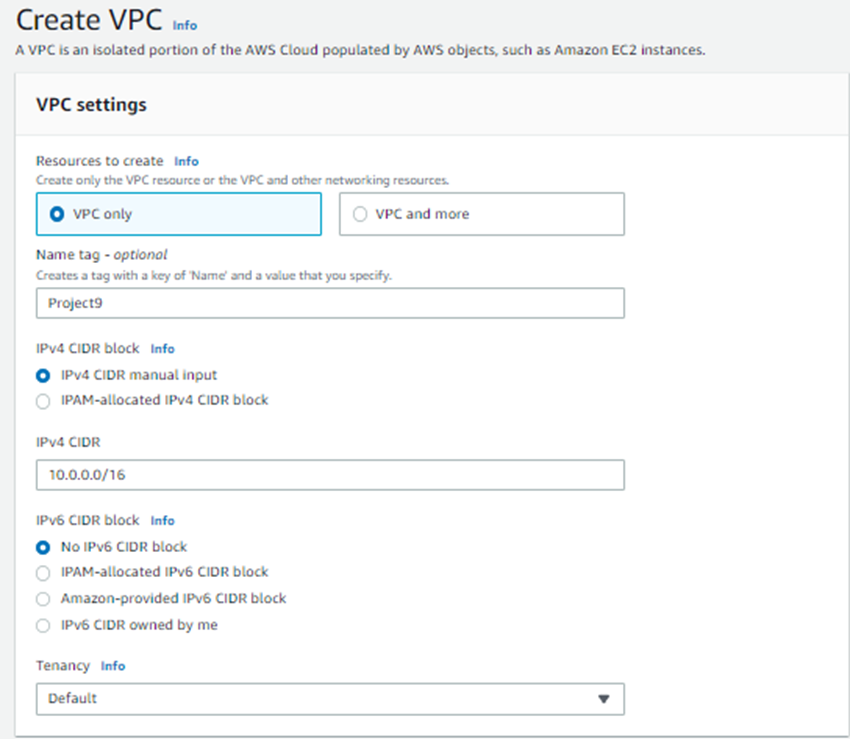This screenshot has height=739, width=850.
Task: Choose IPAM-allocated IPv6 CIDR block
Action: 41,571
